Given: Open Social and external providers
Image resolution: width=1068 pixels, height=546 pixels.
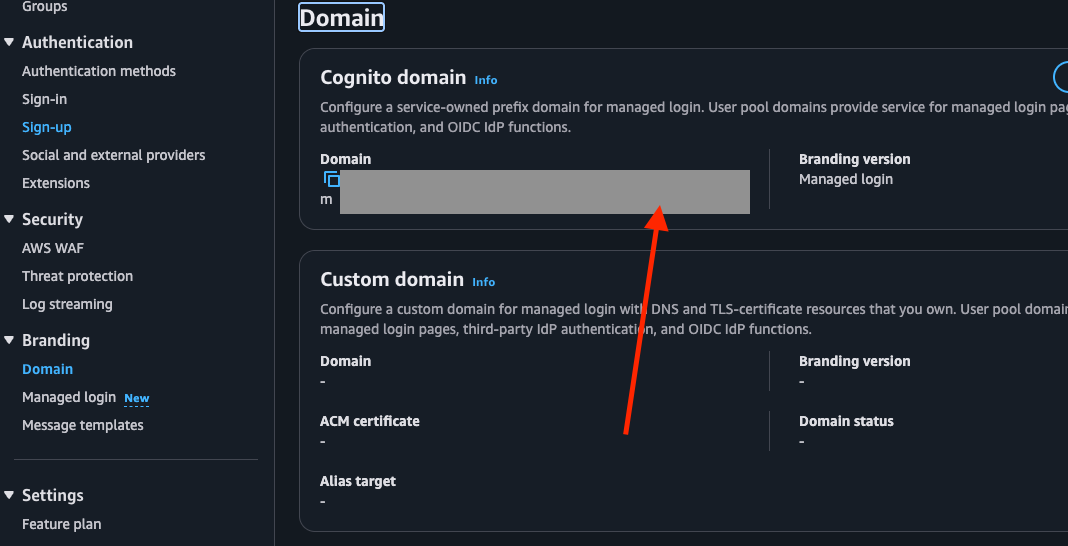Looking at the screenshot, I should tap(113, 155).
